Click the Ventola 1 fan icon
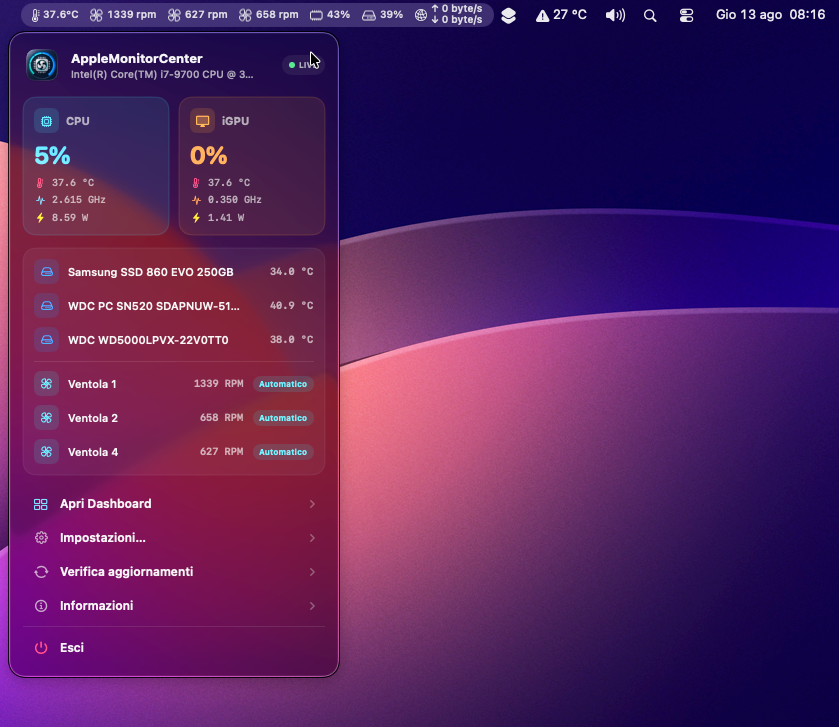Screen dimensions: 839x727 (47, 384)
